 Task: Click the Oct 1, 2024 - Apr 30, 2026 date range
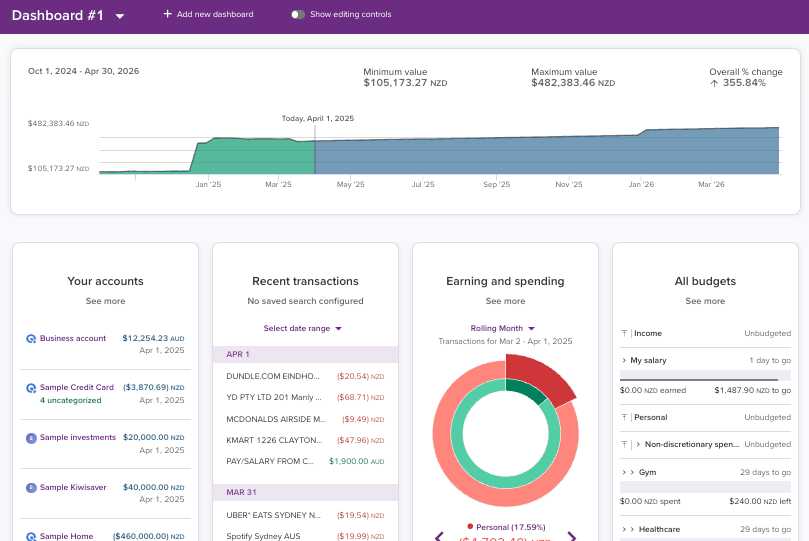click(x=84, y=71)
